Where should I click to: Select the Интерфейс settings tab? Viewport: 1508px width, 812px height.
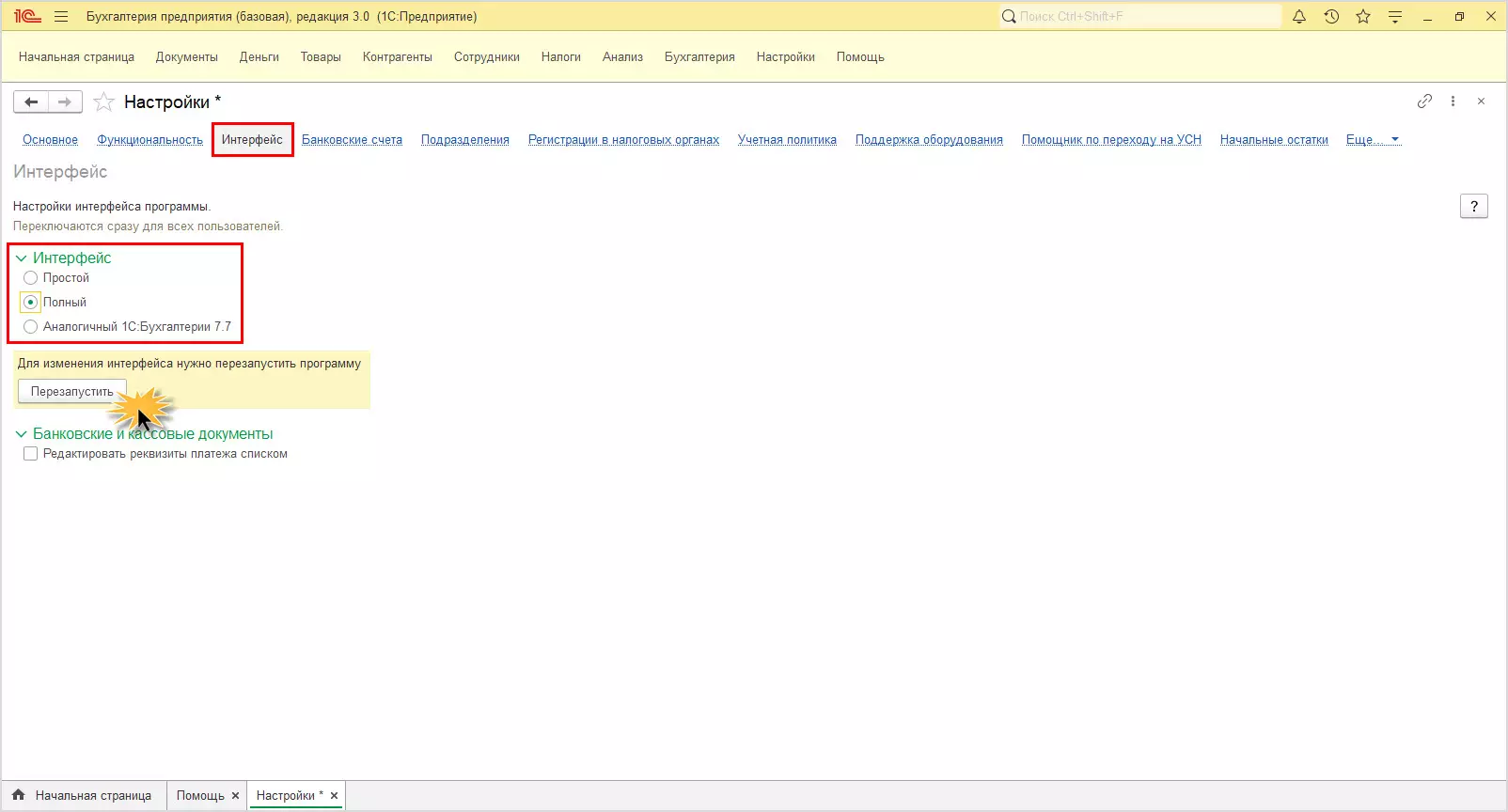pyautogui.click(x=252, y=140)
